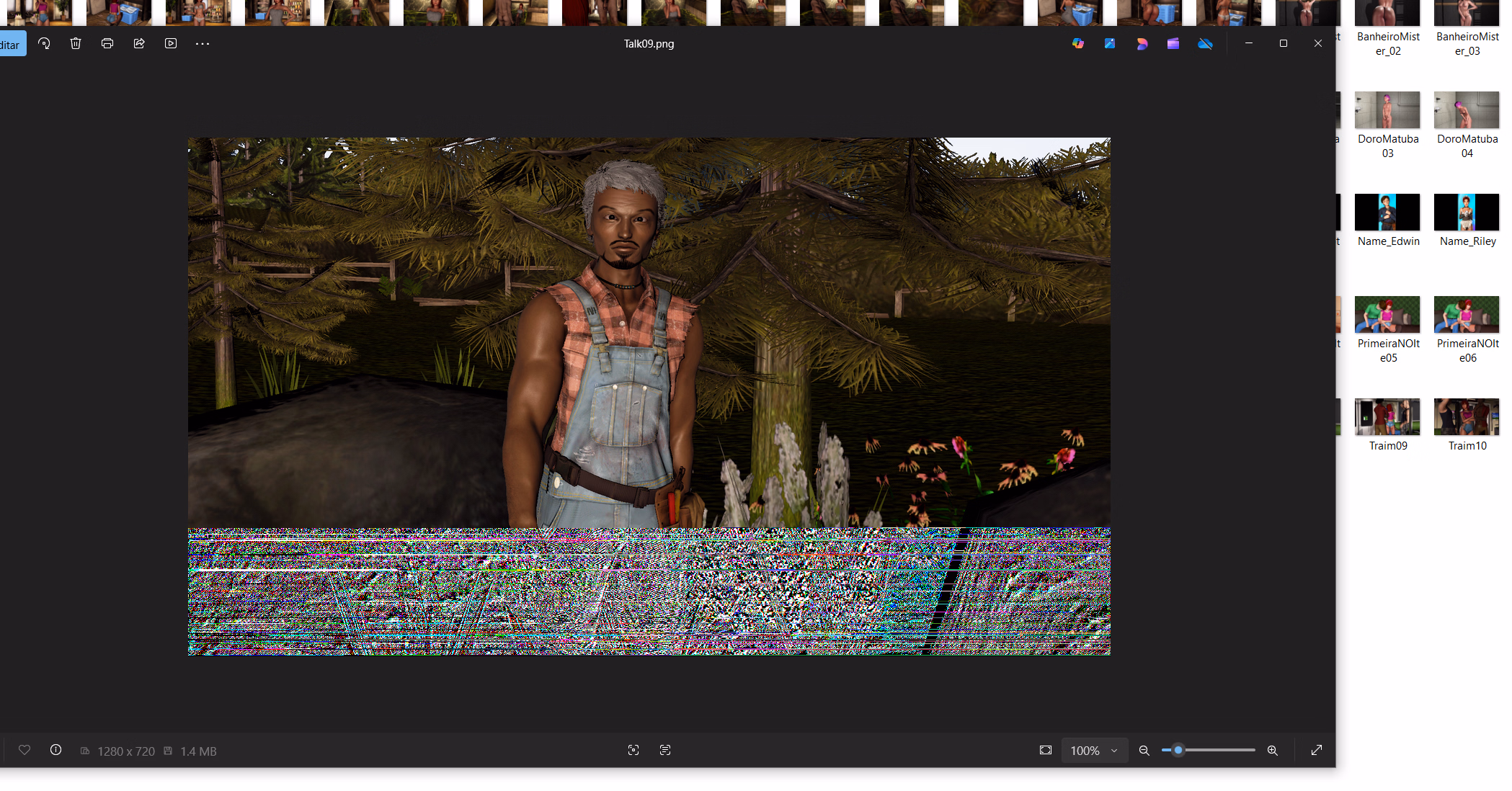Click the zoom in magnifier
The image size is (1512, 791).
[1273, 750]
